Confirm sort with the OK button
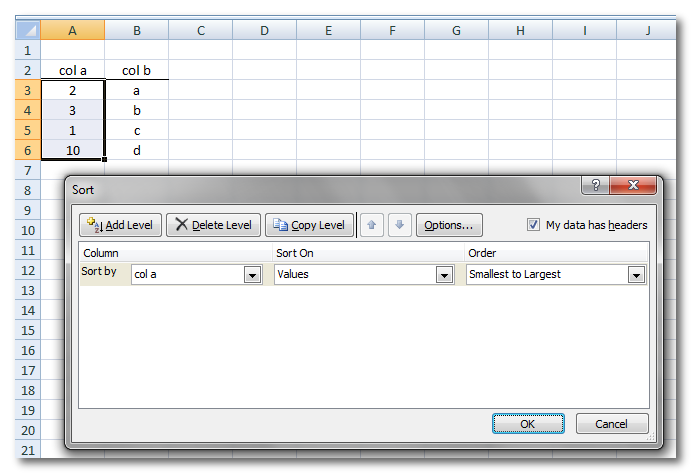 pos(528,424)
